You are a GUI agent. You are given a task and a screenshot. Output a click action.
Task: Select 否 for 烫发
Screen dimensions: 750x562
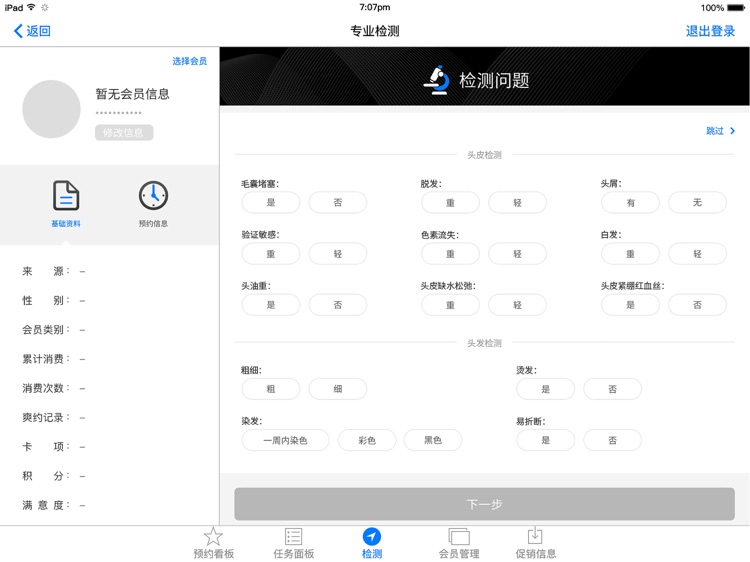pyautogui.click(x=612, y=389)
